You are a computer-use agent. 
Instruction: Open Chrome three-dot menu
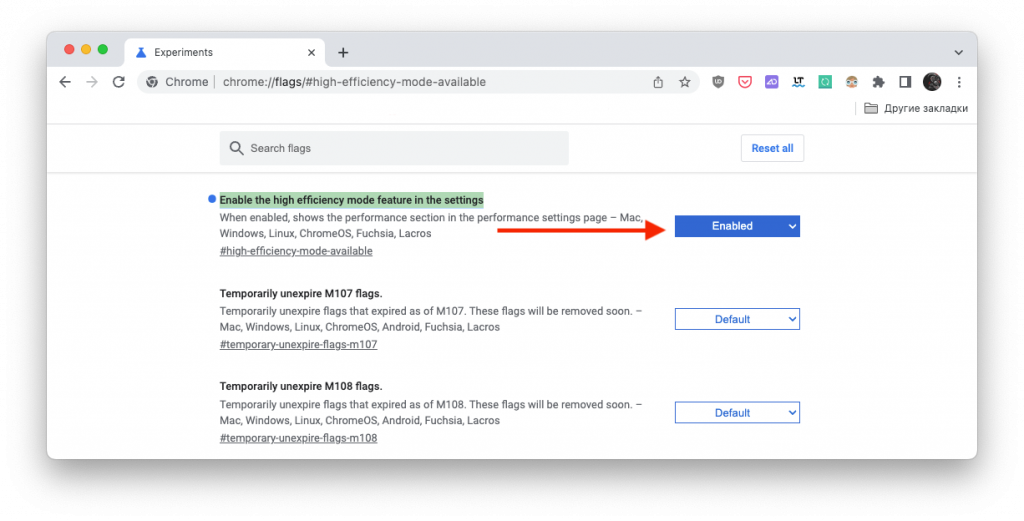click(959, 82)
